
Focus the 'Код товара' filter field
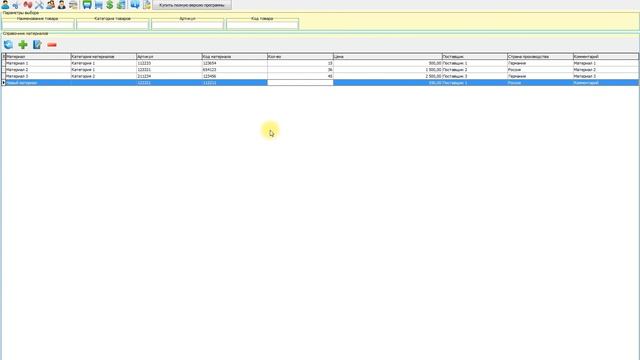pos(262,25)
